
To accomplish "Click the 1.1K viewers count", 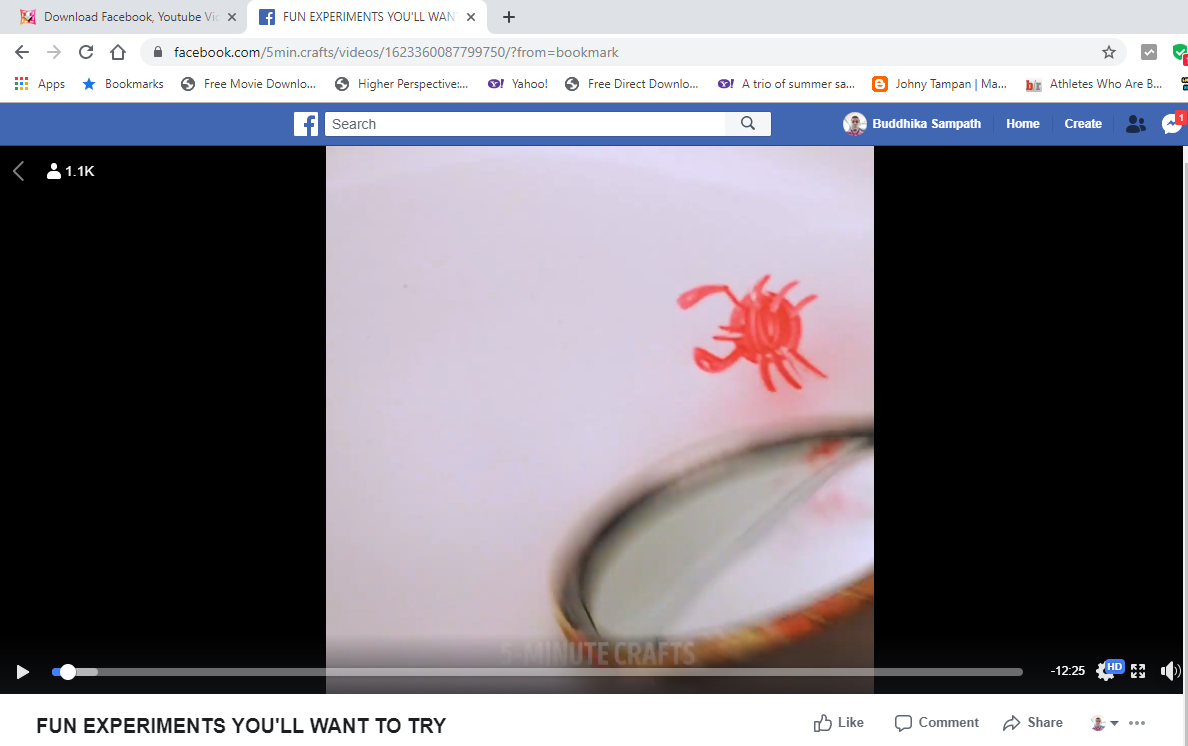I will point(70,171).
